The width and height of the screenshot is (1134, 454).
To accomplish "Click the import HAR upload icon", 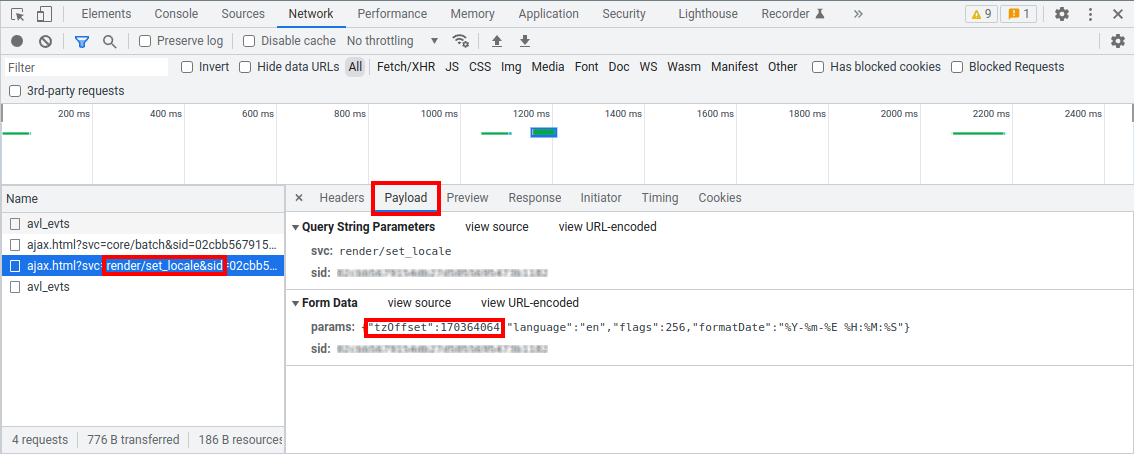I will coord(497,41).
